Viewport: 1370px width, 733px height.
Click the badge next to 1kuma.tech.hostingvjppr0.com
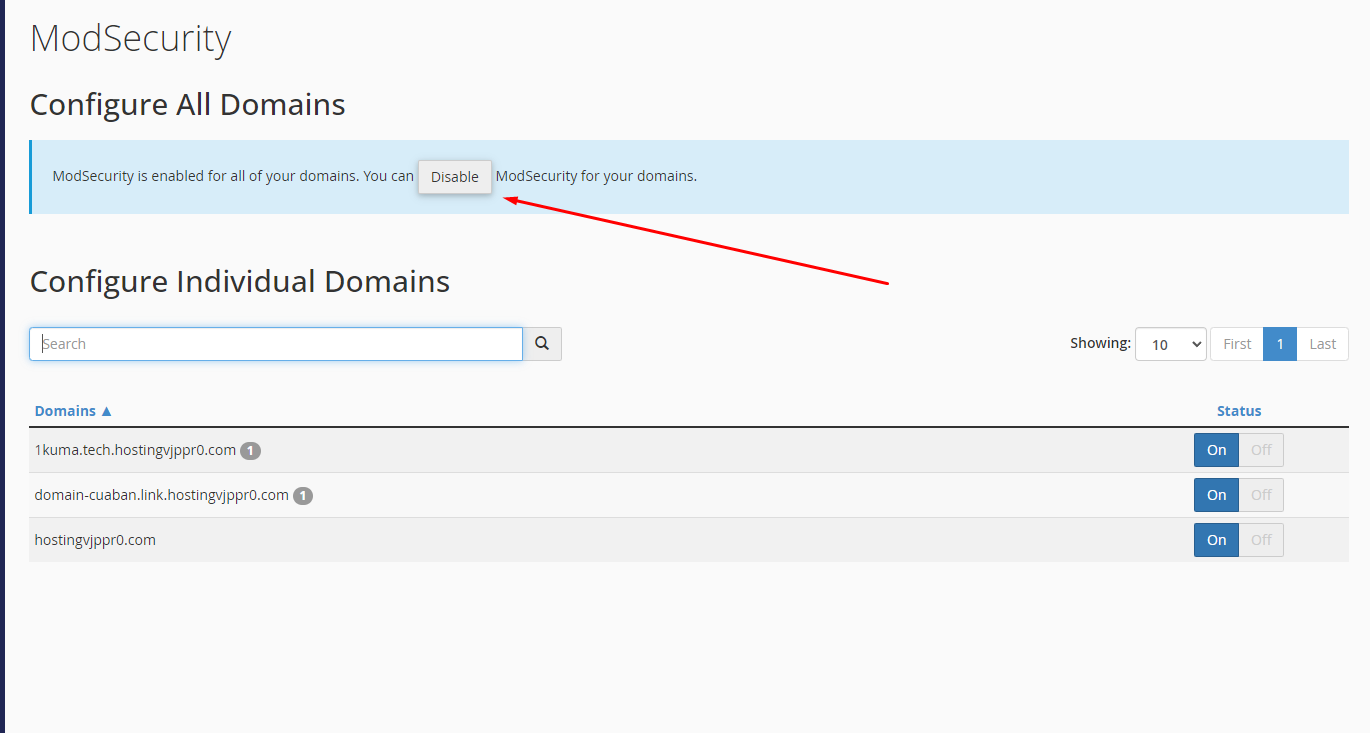point(250,451)
